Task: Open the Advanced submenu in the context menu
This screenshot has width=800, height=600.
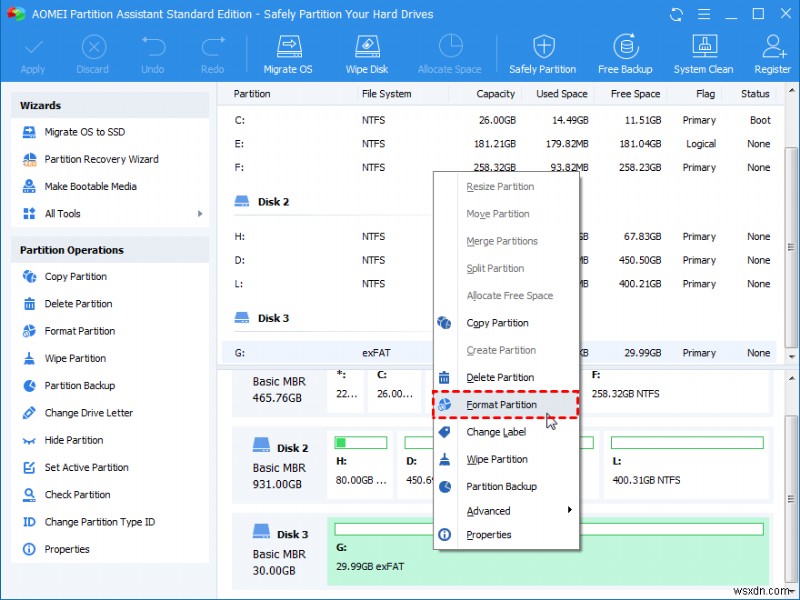Action: 489,511
